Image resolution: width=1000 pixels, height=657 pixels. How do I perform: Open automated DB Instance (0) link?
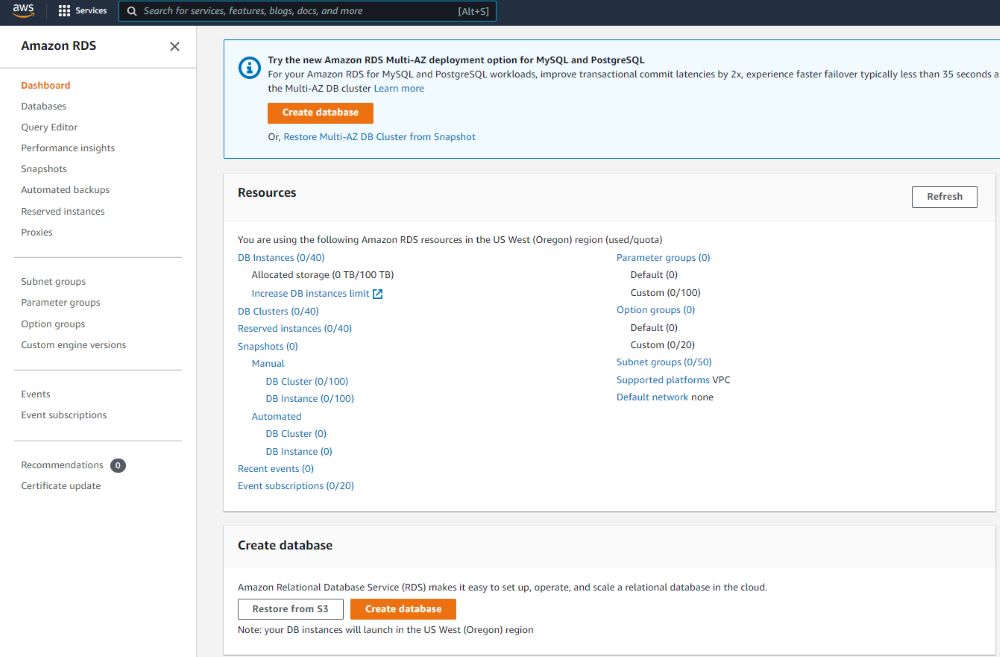click(298, 452)
